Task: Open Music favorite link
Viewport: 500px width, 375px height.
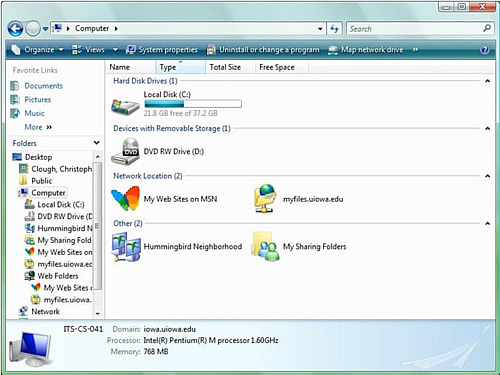Action: 34,113
